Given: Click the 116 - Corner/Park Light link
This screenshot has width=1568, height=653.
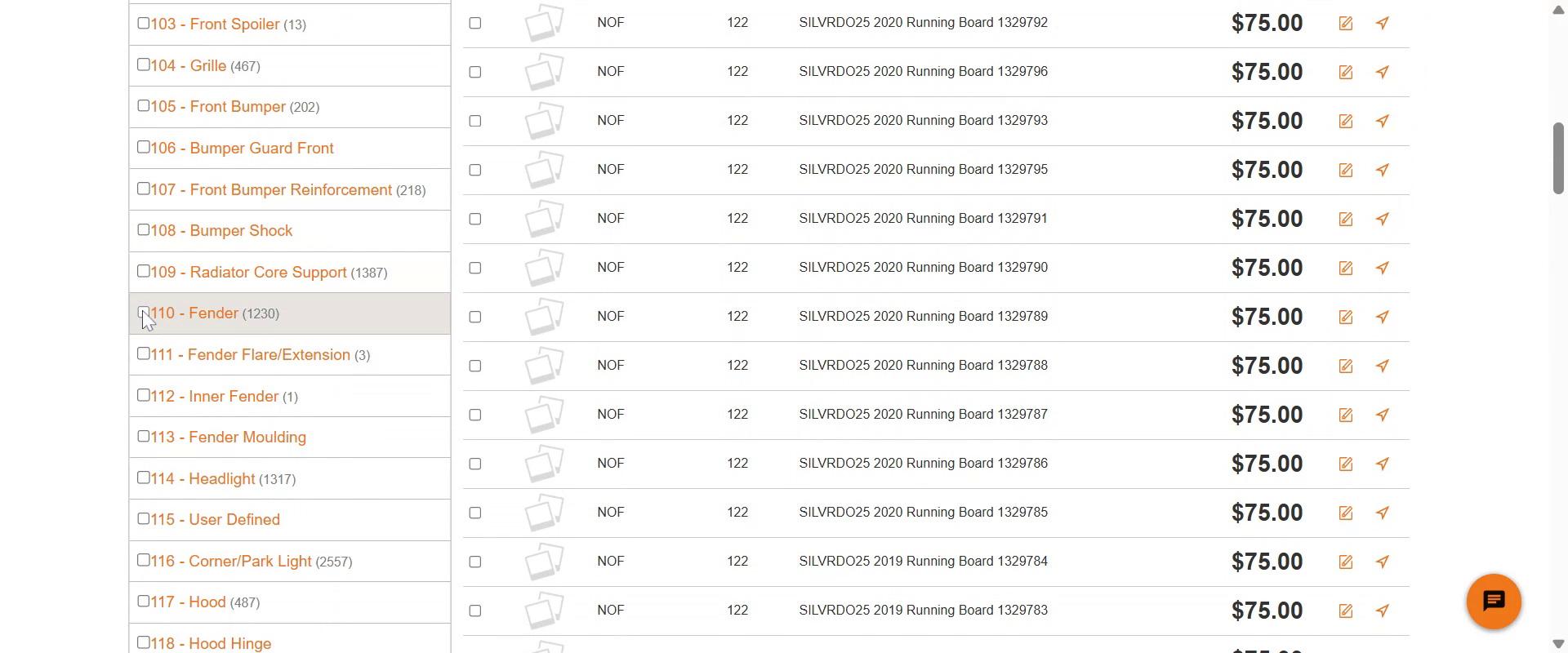Looking at the screenshot, I should [x=231, y=562].
